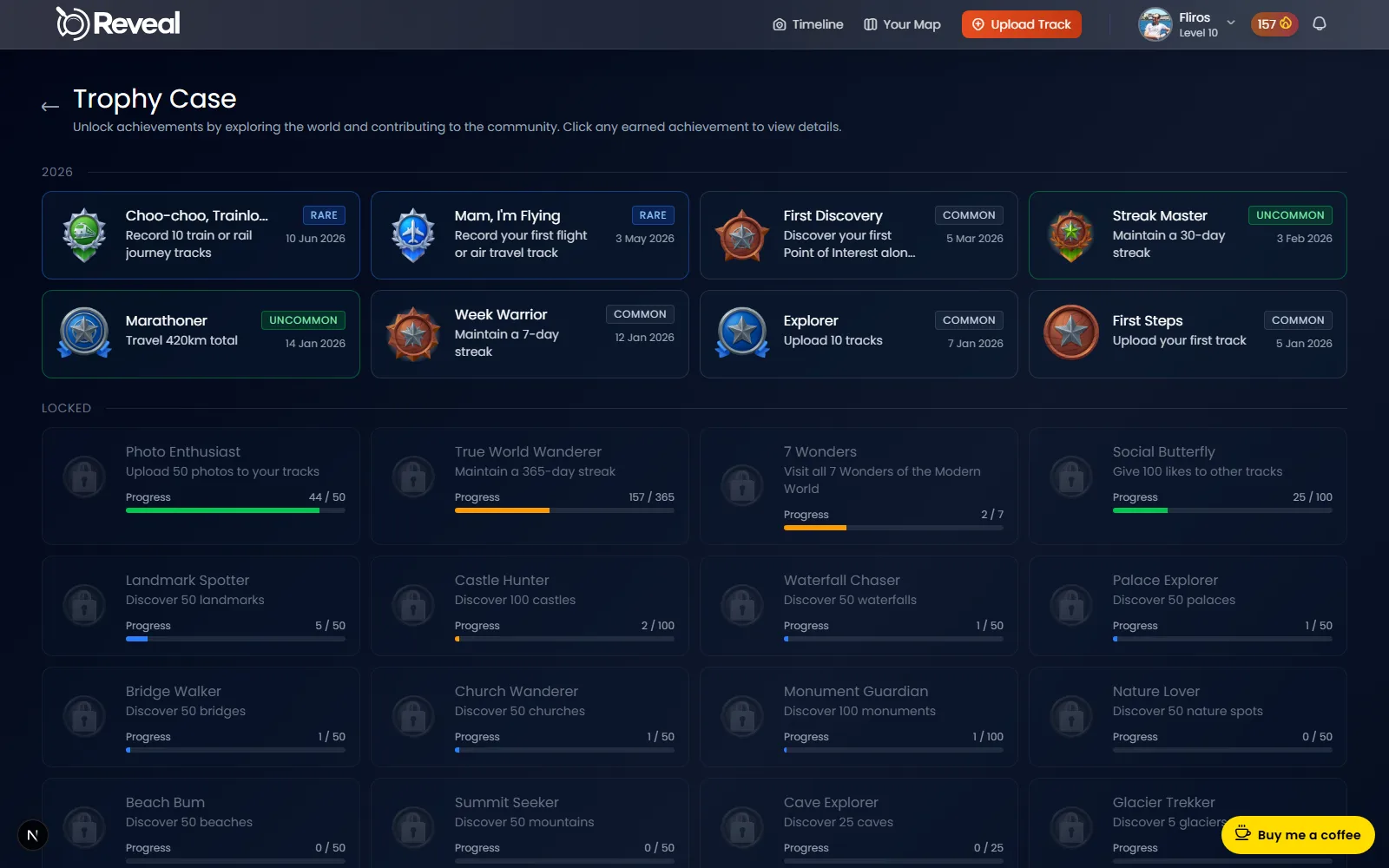Click the Streak Master badge icon
Image resolution: width=1389 pixels, height=868 pixels.
pyautogui.click(x=1071, y=235)
